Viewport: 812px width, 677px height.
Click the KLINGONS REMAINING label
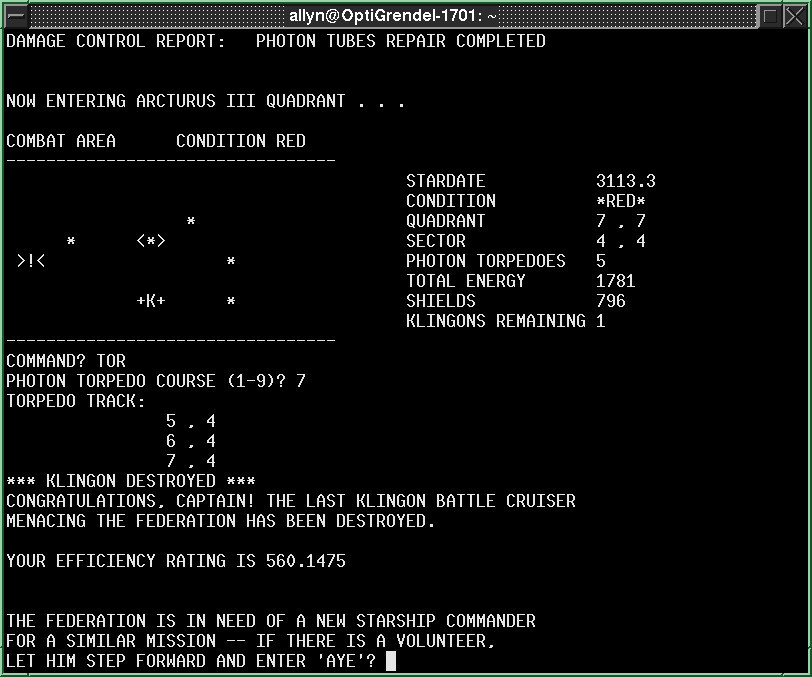point(495,321)
